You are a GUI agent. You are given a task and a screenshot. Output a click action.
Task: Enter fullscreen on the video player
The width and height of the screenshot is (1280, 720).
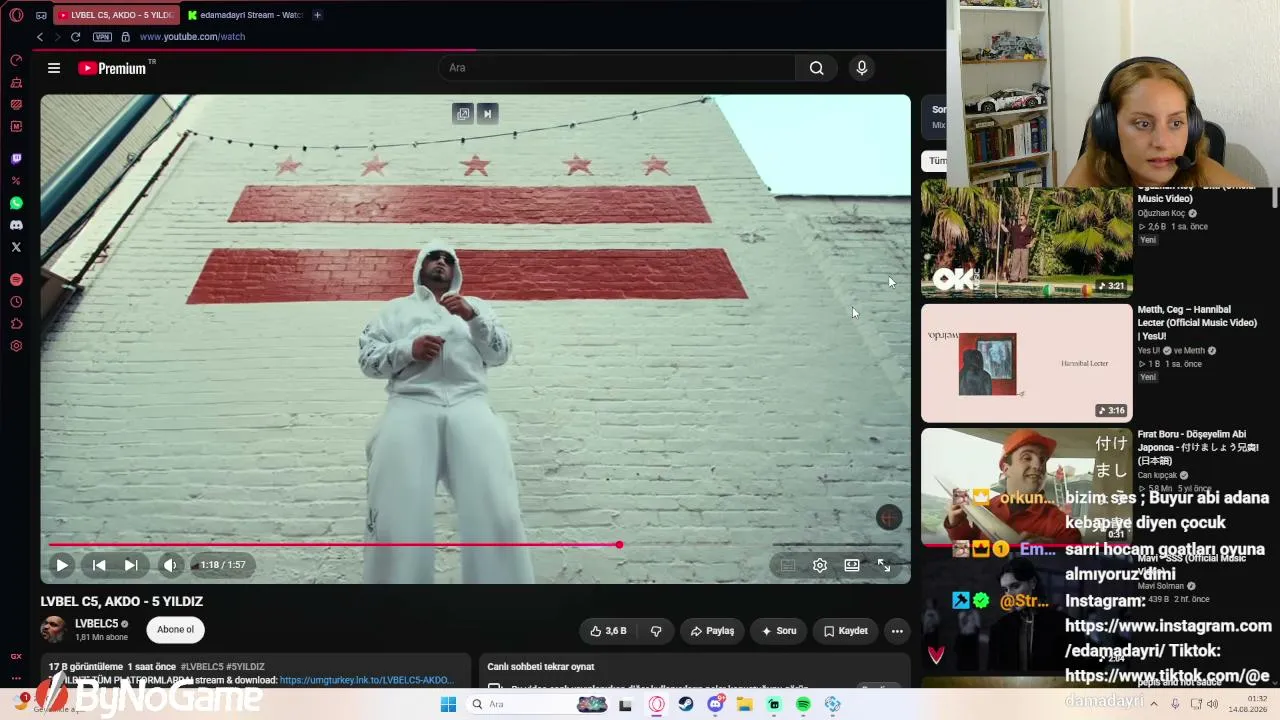coord(884,565)
